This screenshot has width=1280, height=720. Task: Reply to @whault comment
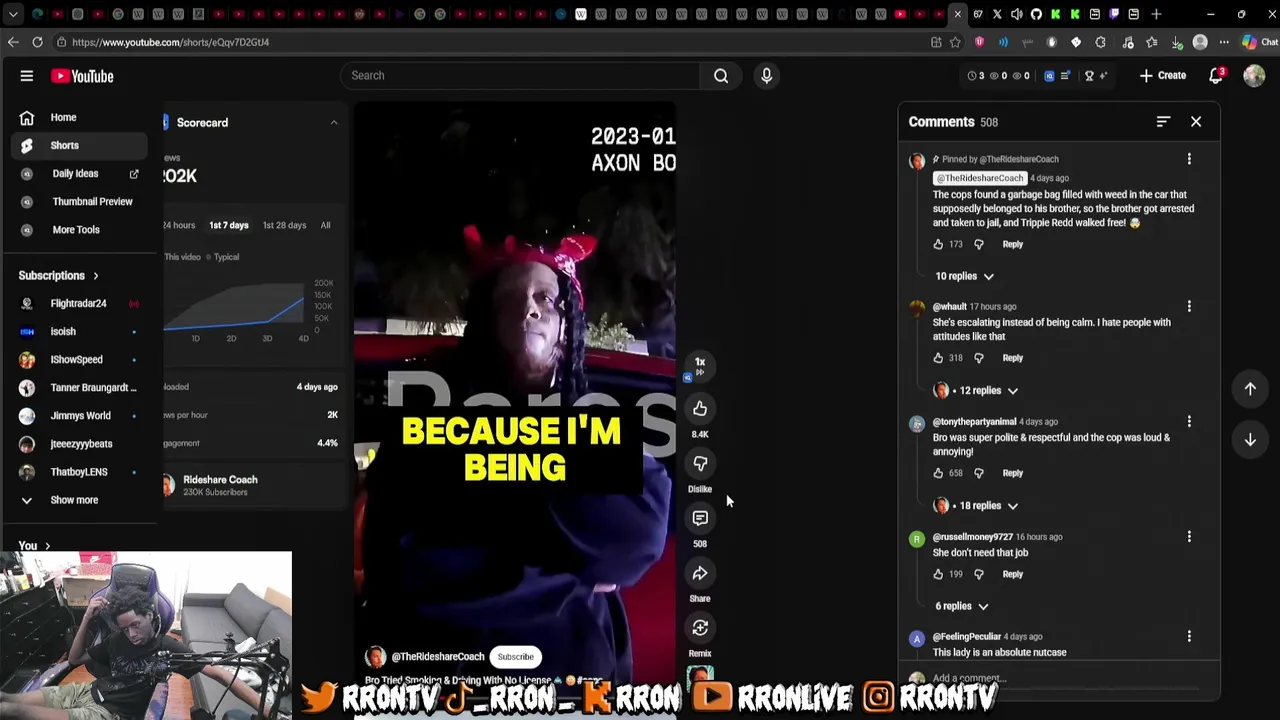click(x=1013, y=358)
